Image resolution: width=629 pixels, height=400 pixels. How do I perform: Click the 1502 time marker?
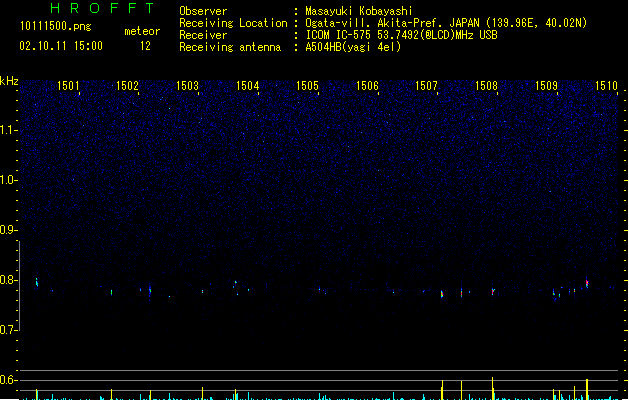tap(127, 86)
